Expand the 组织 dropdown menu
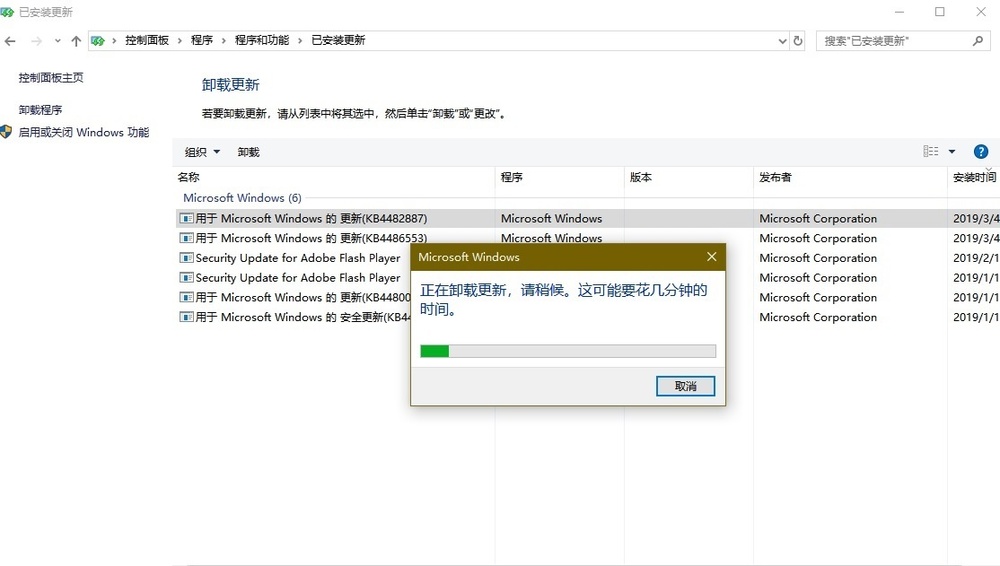Viewport: 1000px width, 566px height. click(202, 152)
